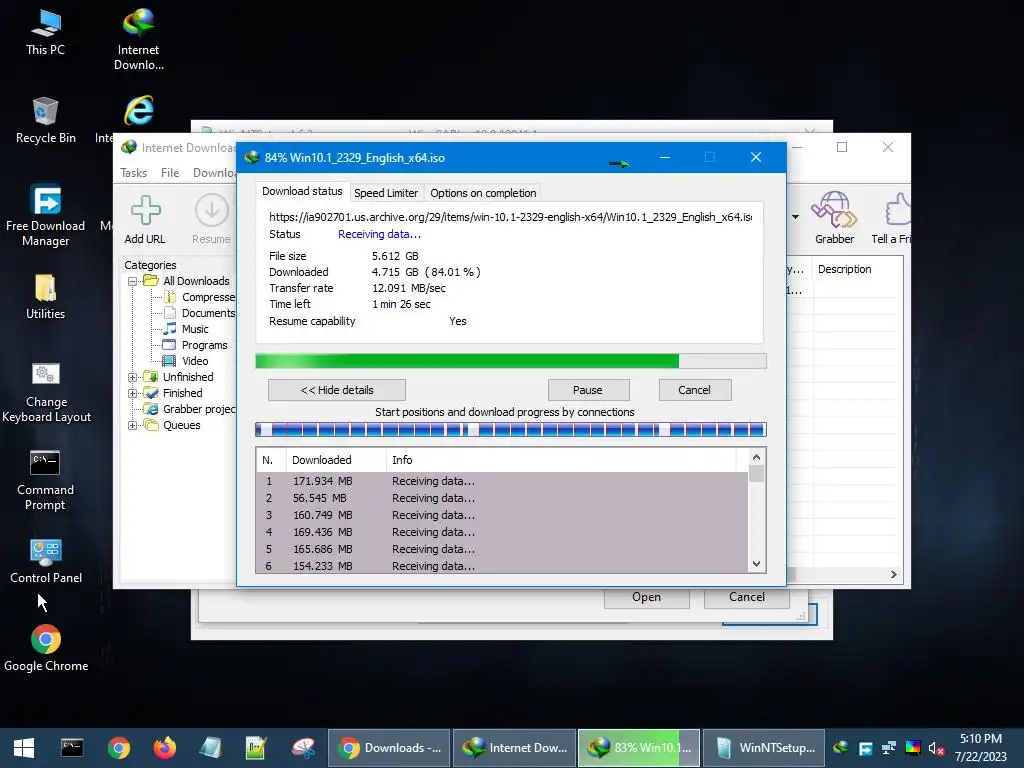
Task: Open the Utilities folder on desktop
Action: coord(45,297)
